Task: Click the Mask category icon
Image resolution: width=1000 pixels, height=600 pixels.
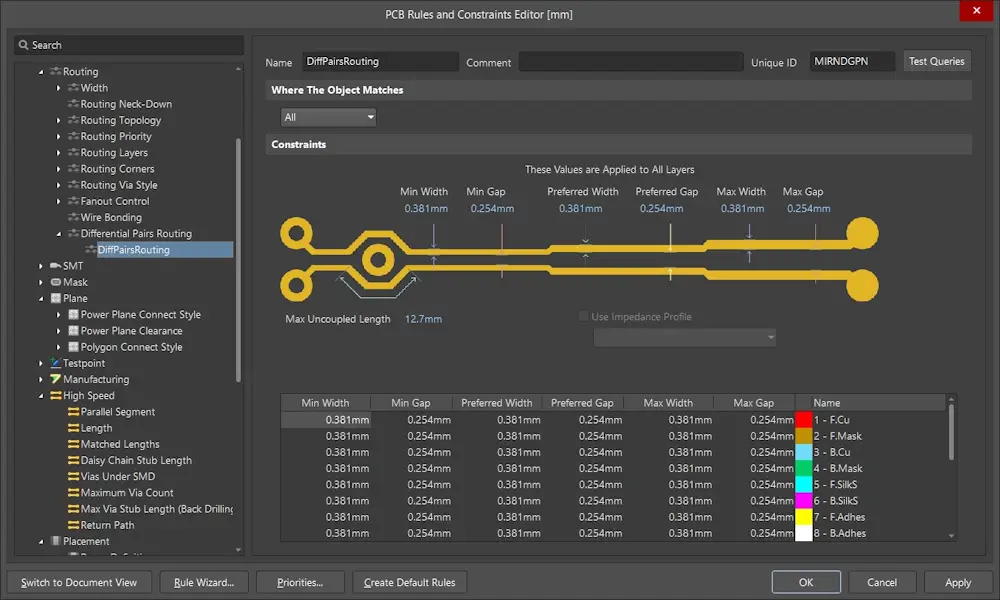Action: pyautogui.click(x=56, y=282)
